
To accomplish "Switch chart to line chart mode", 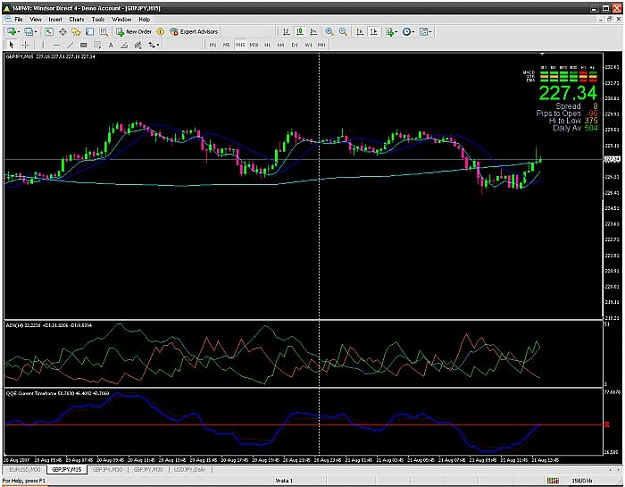I will pyautogui.click(x=313, y=31).
